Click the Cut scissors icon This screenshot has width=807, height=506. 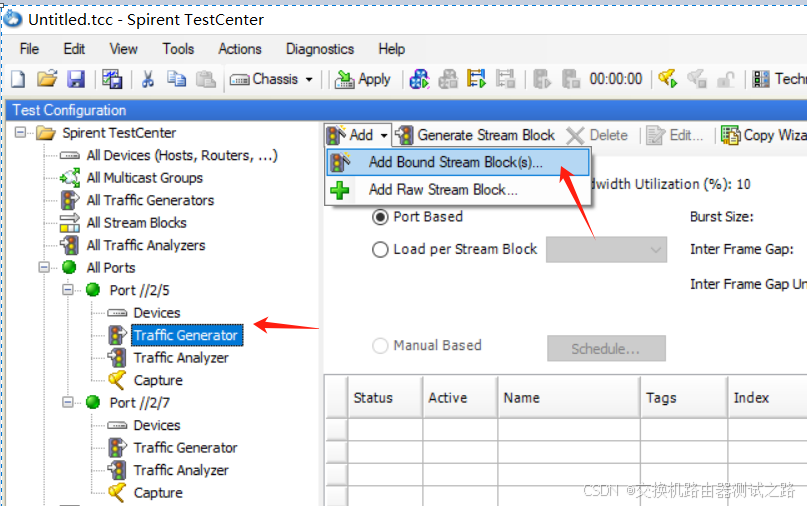point(148,79)
